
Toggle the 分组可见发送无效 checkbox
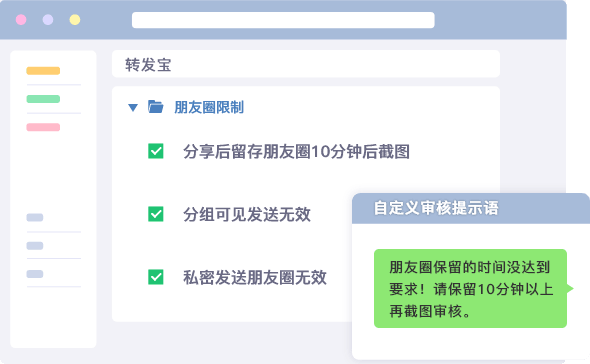click(155, 214)
